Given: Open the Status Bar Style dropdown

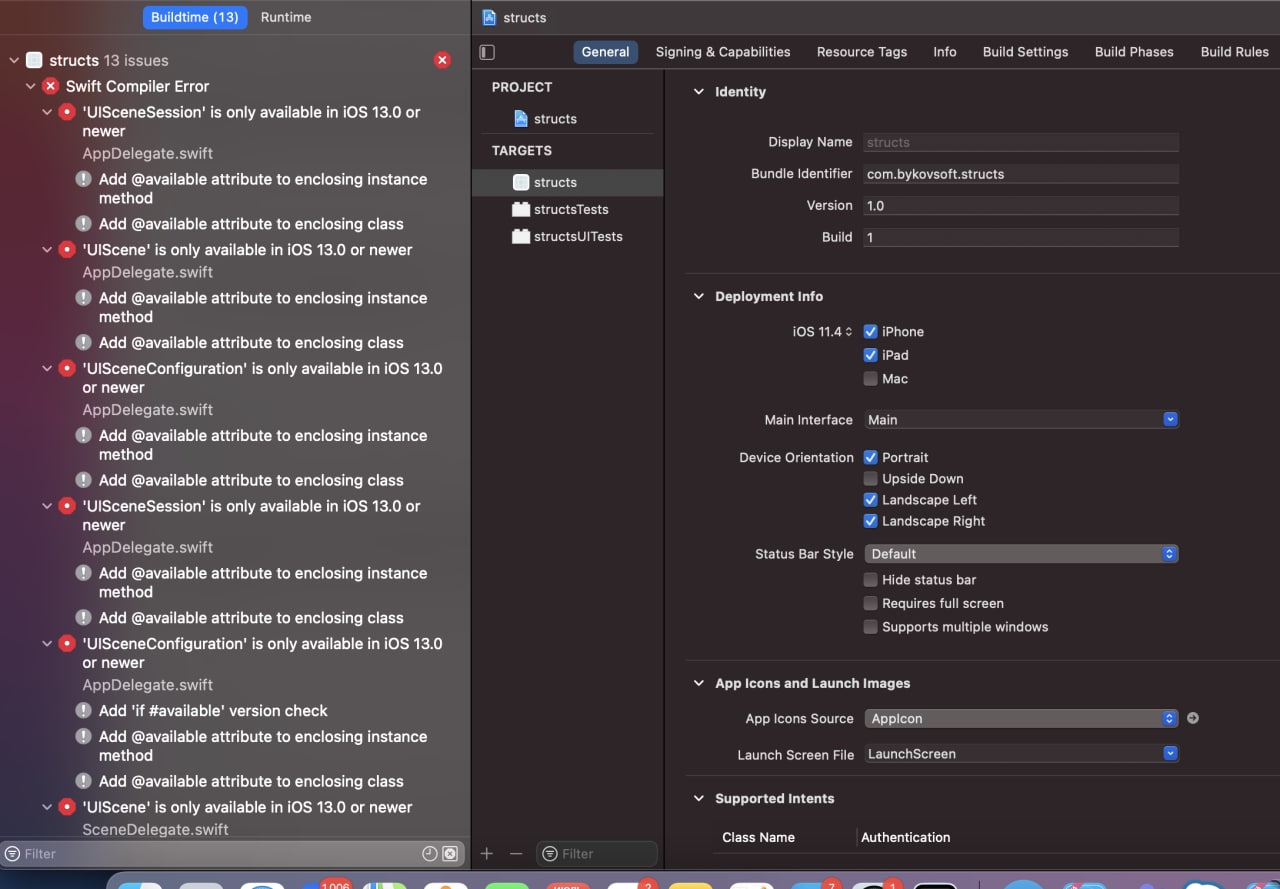Looking at the screenshot, I should tap(1021, 553).
